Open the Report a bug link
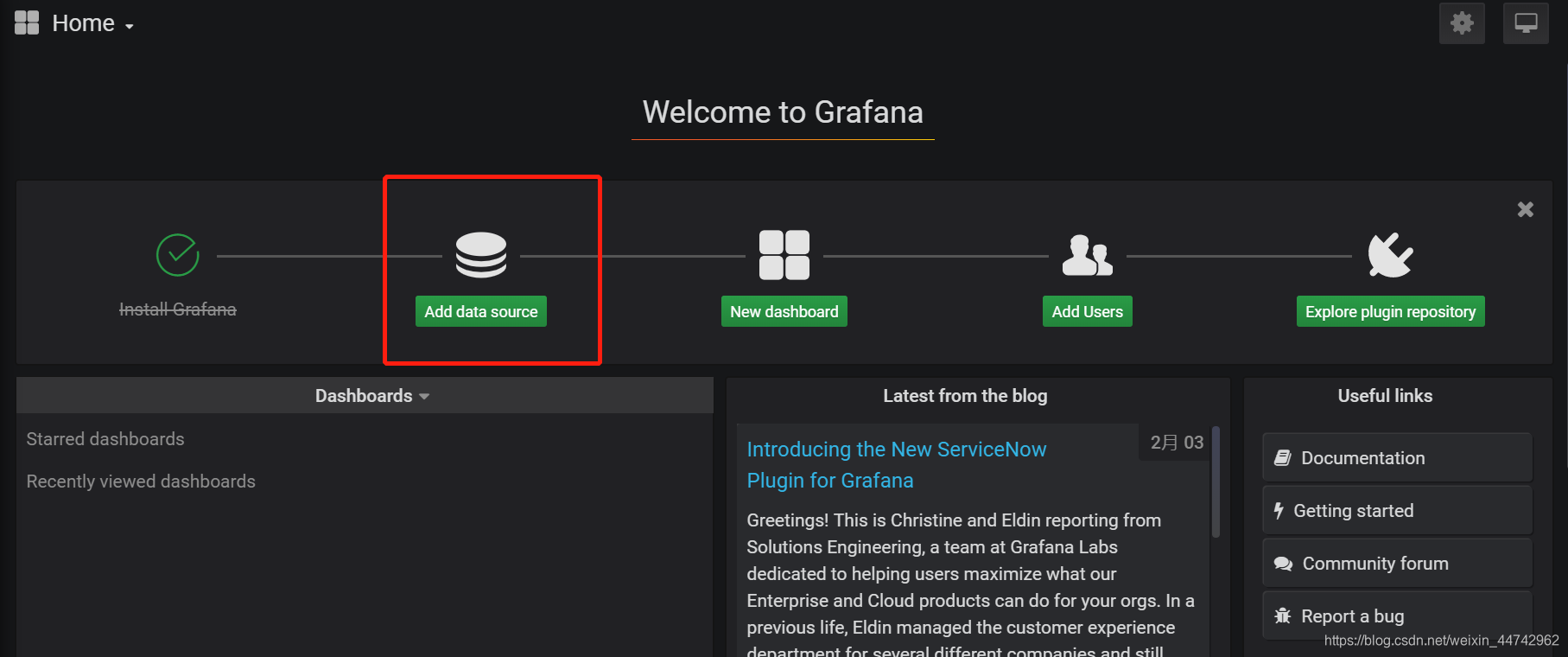This screenshot has width=1568, height=657. point(1397,616)
